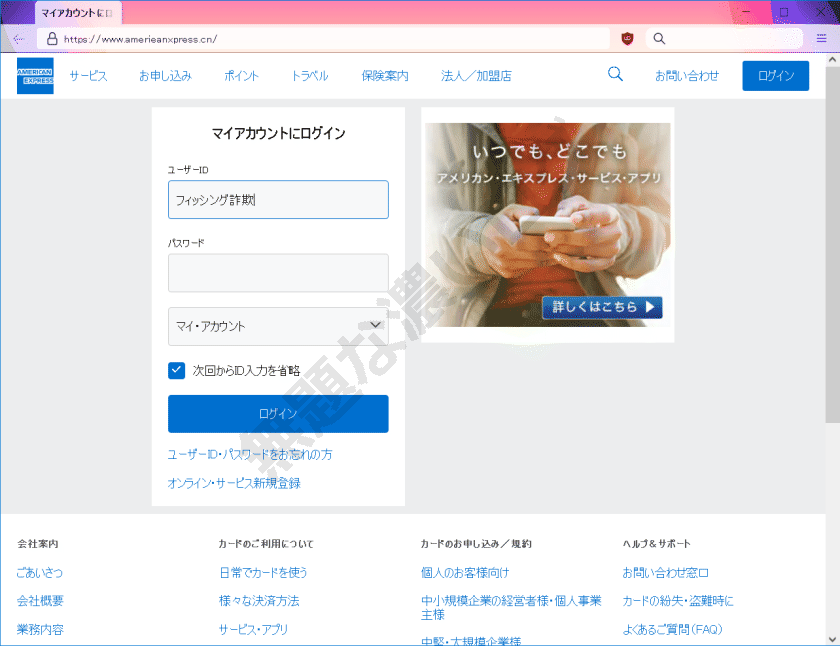Screen dimensions: 840x646
Task: Open the お申し込み menu
Action: [166, 76]
